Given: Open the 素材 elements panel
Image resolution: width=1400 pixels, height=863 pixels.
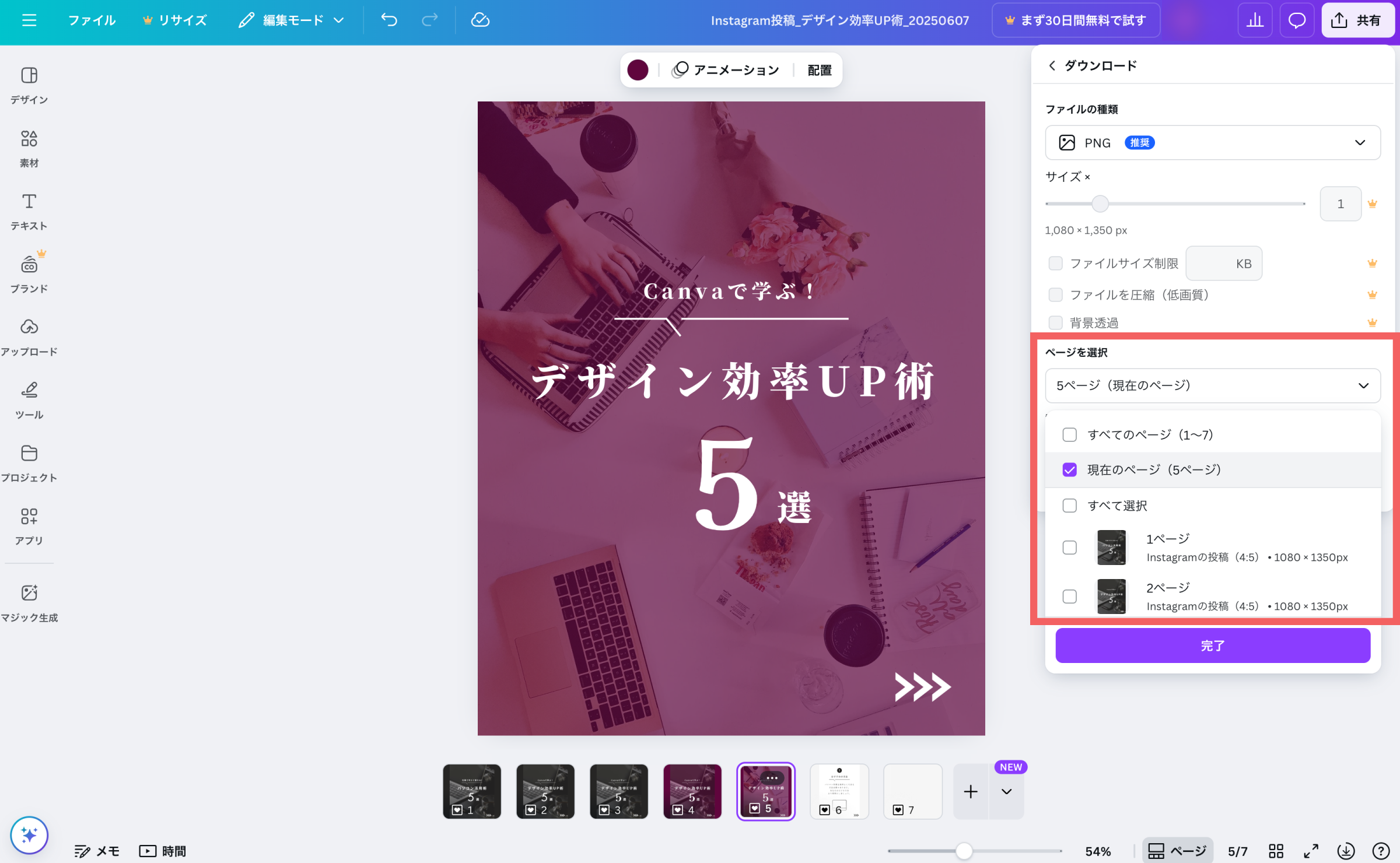Looking at the screenshot, I should pos(29,148).
